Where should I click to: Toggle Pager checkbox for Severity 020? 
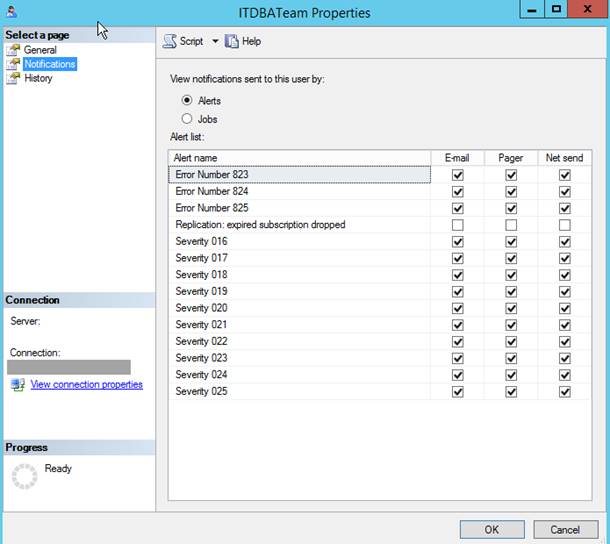pos(511,309)
